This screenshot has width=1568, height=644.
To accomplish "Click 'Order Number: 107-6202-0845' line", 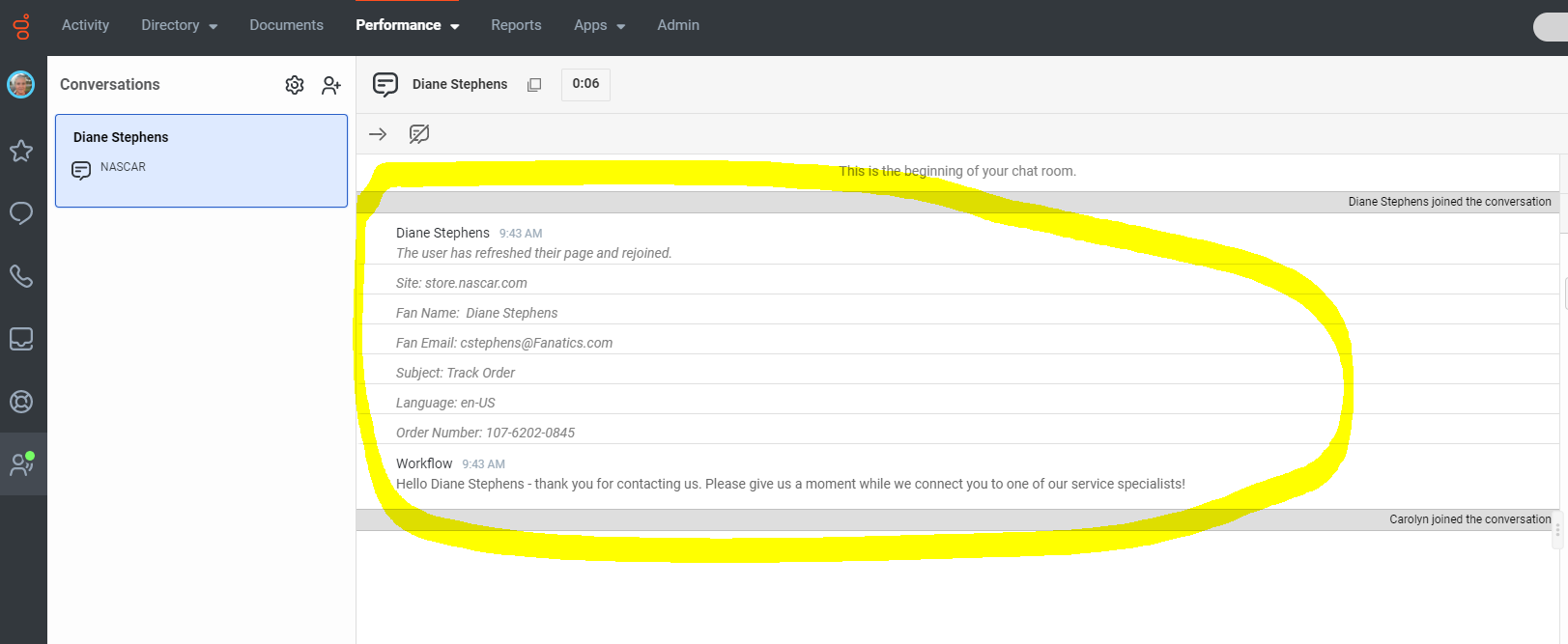I will pyautogui.click(x=485, y=433).
